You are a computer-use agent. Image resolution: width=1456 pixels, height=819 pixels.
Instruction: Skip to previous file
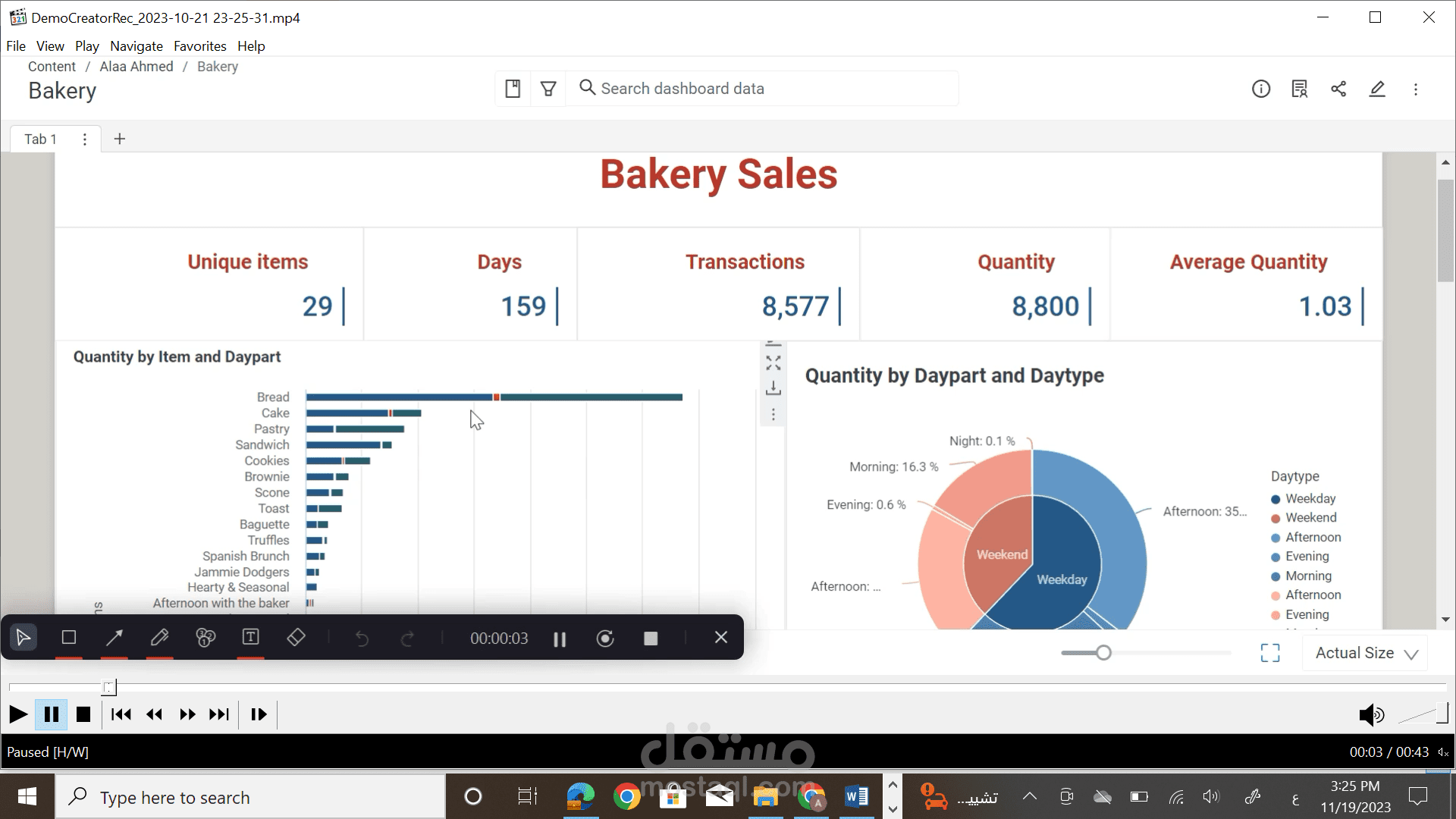[x=121, y=714]
